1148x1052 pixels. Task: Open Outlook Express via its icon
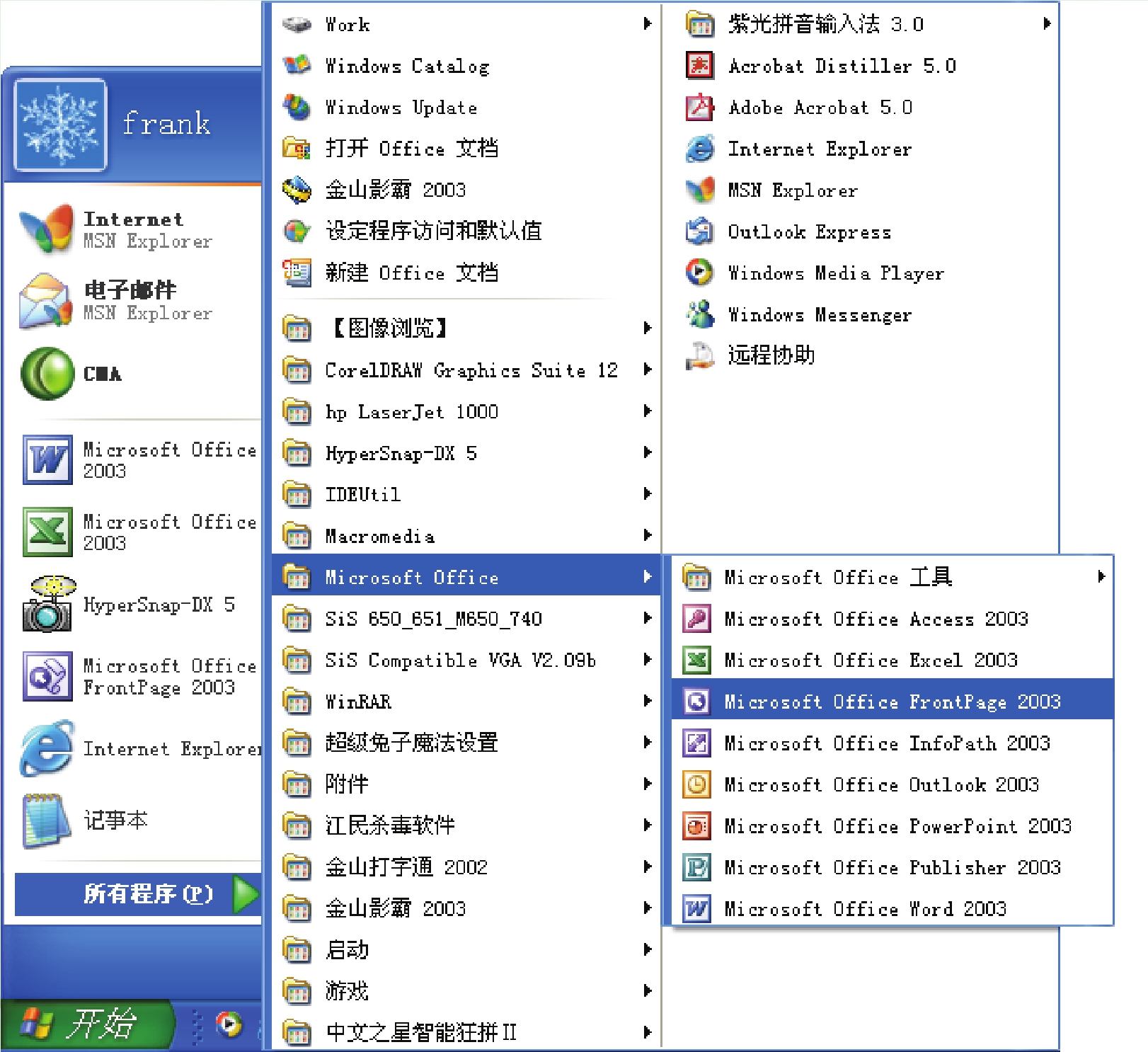click(x=699, y=231)
